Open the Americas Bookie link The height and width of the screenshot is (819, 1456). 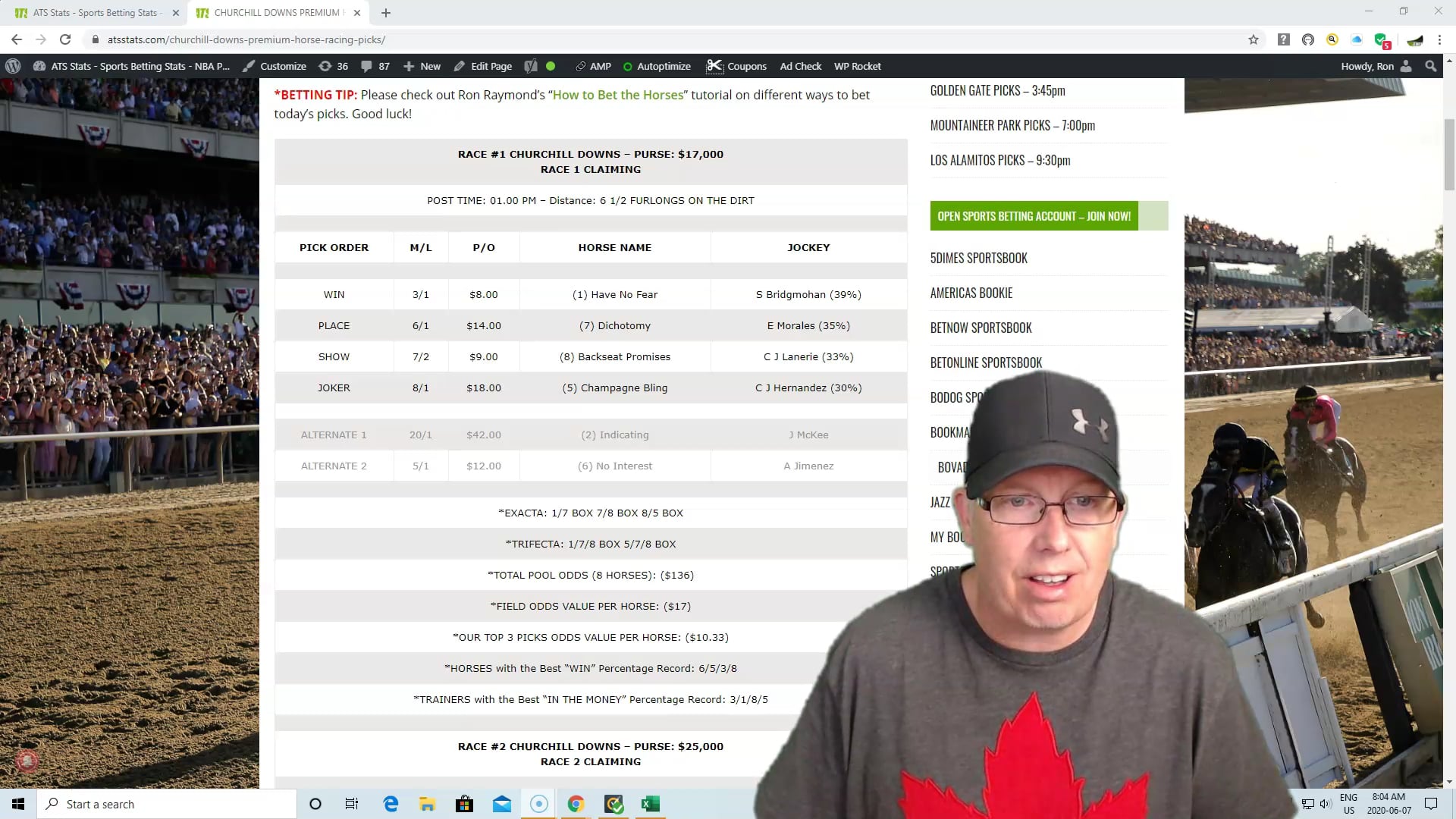(971, 293)
